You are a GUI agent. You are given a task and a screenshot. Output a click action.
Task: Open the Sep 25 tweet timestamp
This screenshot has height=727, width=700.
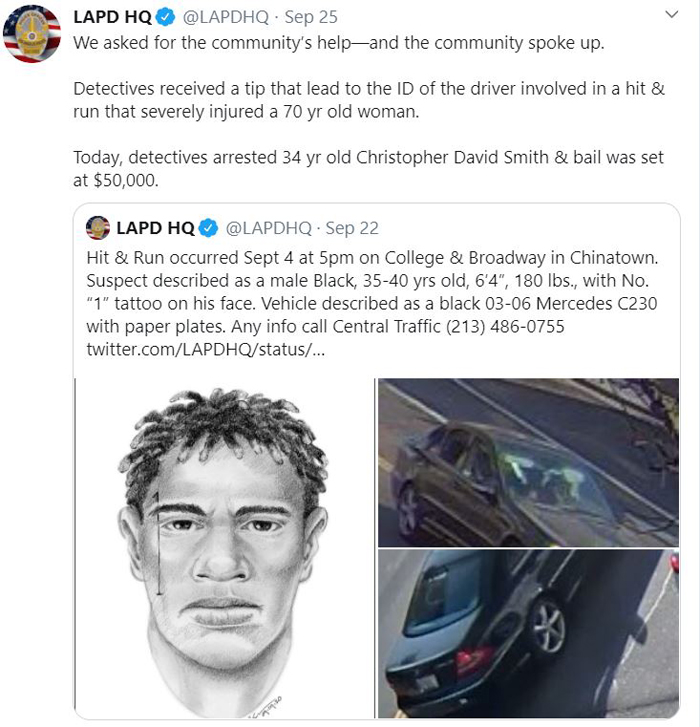pyautogui.click(x=311, y=17)
